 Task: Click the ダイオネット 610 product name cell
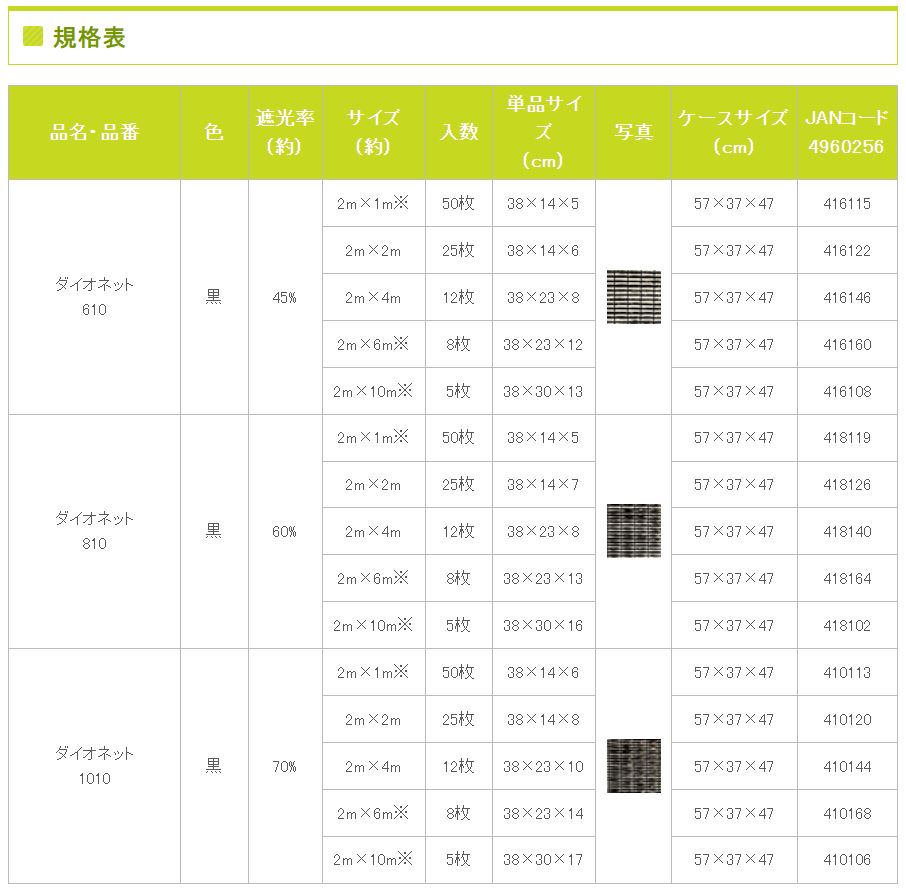(94, 297)
